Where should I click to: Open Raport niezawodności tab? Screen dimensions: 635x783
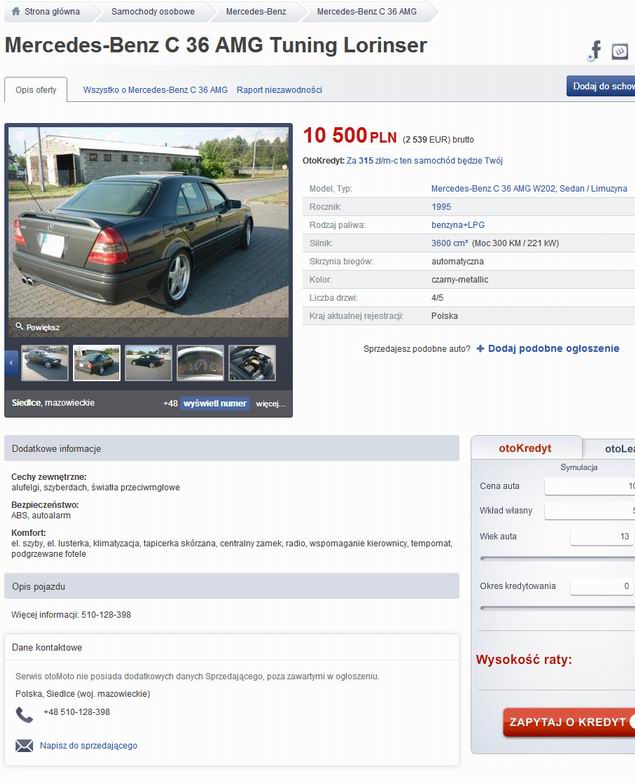point(279,90)
